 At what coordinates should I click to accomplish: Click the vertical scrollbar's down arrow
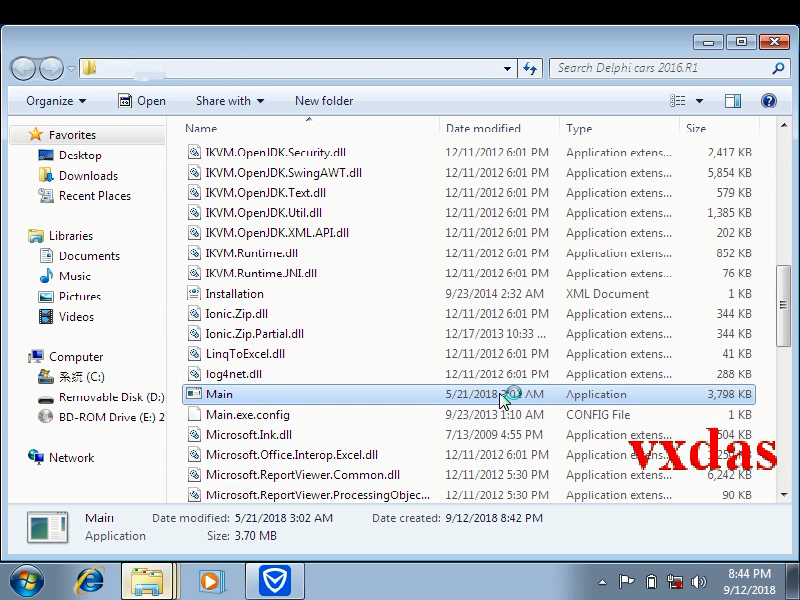[x=785, y=495]
